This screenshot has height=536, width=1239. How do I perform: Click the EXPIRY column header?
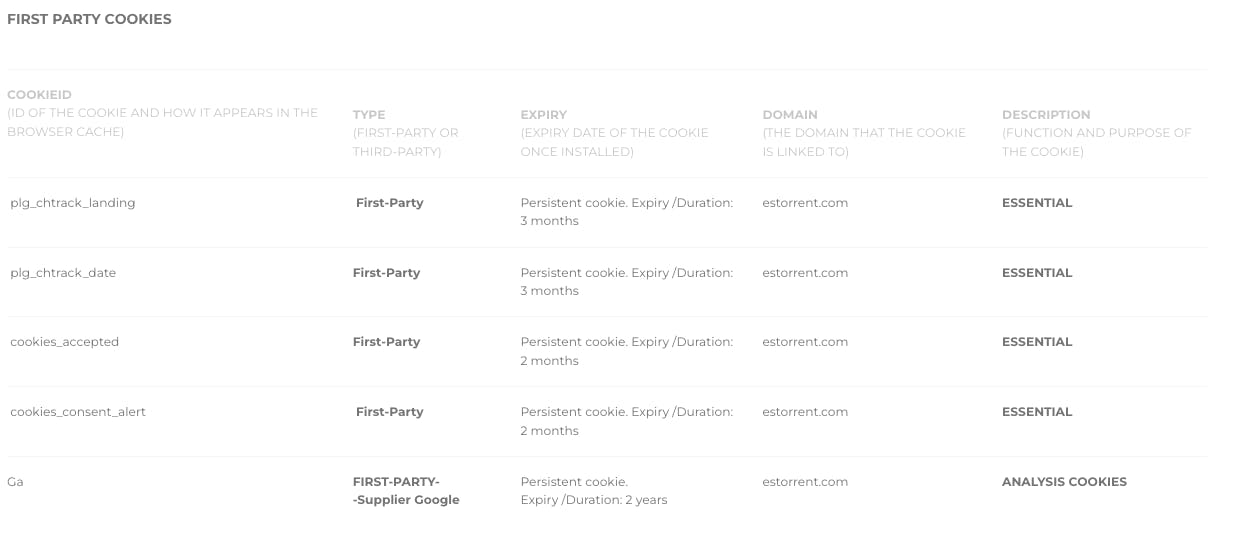pos(543,115)
